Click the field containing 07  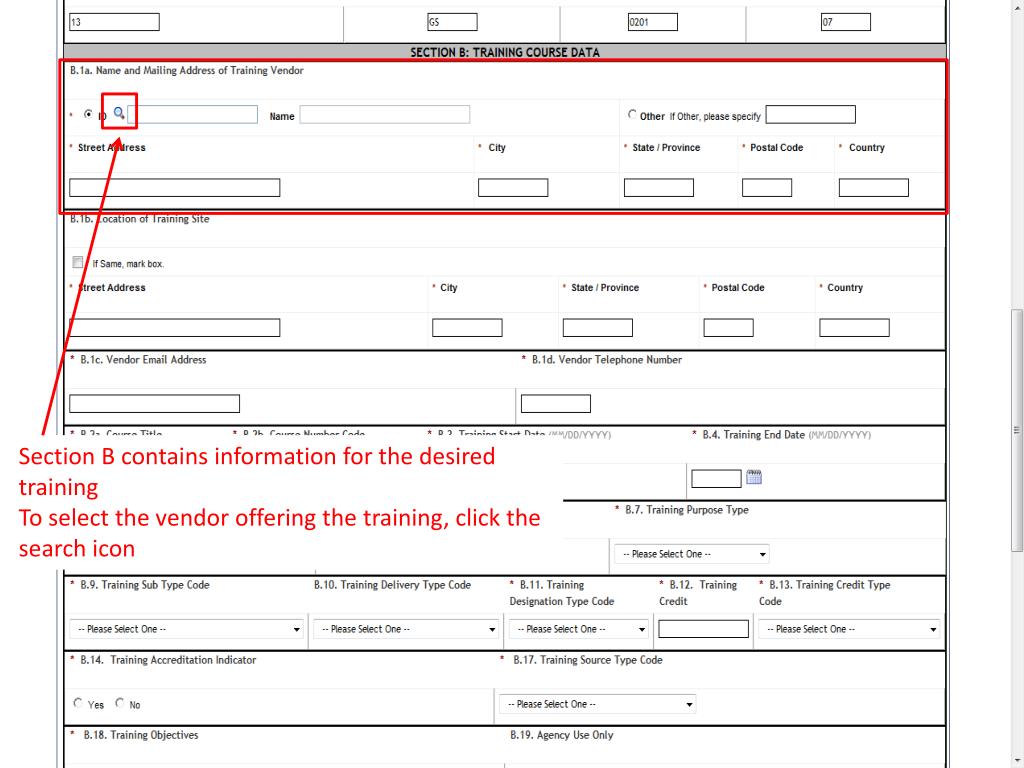tap(846, 22)
